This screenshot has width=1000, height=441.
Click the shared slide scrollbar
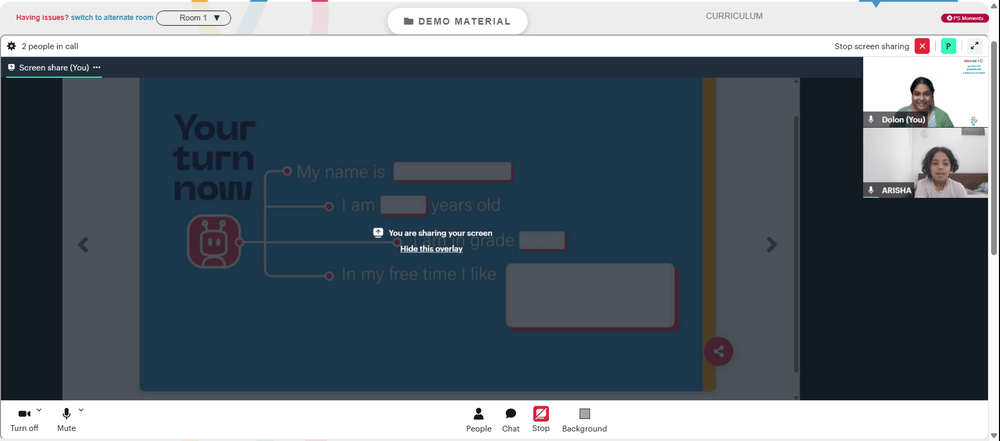click(795, 243)
